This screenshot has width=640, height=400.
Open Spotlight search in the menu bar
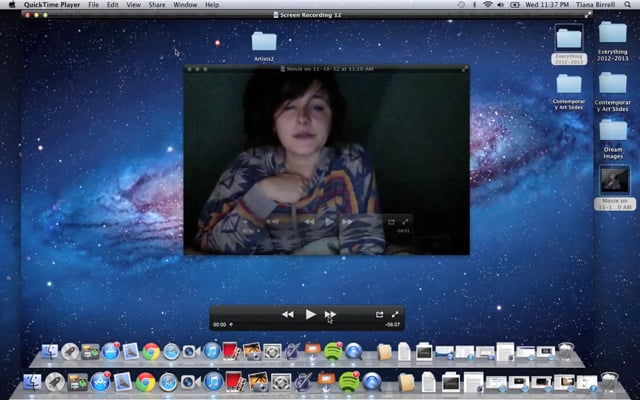coord(627,4)
